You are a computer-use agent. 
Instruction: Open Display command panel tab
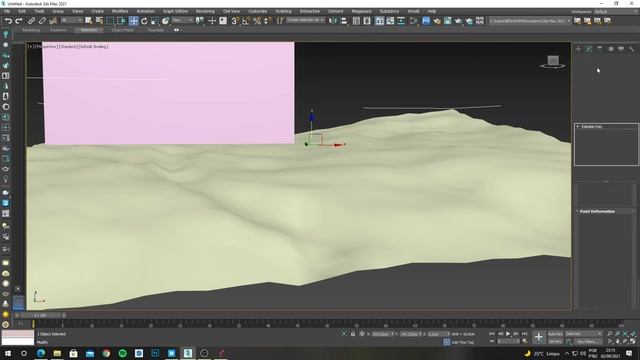click(621, 49)
